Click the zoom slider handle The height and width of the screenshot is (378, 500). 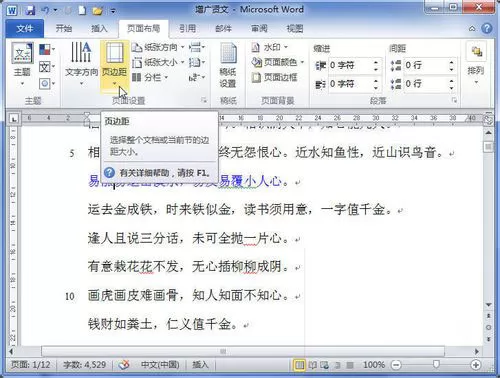pos(436,365)
